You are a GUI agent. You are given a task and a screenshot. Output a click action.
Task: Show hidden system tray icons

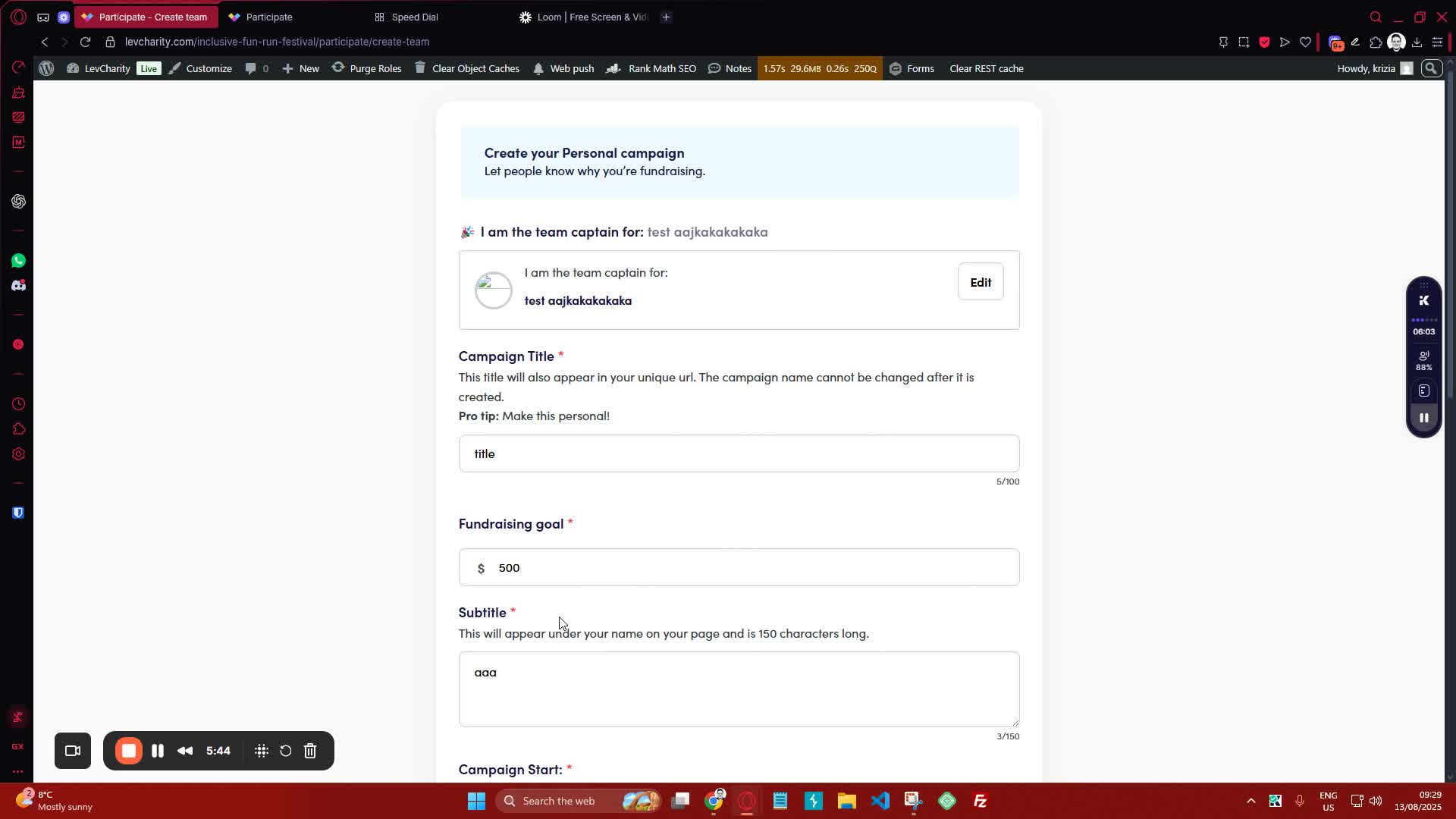[1250, 801]
